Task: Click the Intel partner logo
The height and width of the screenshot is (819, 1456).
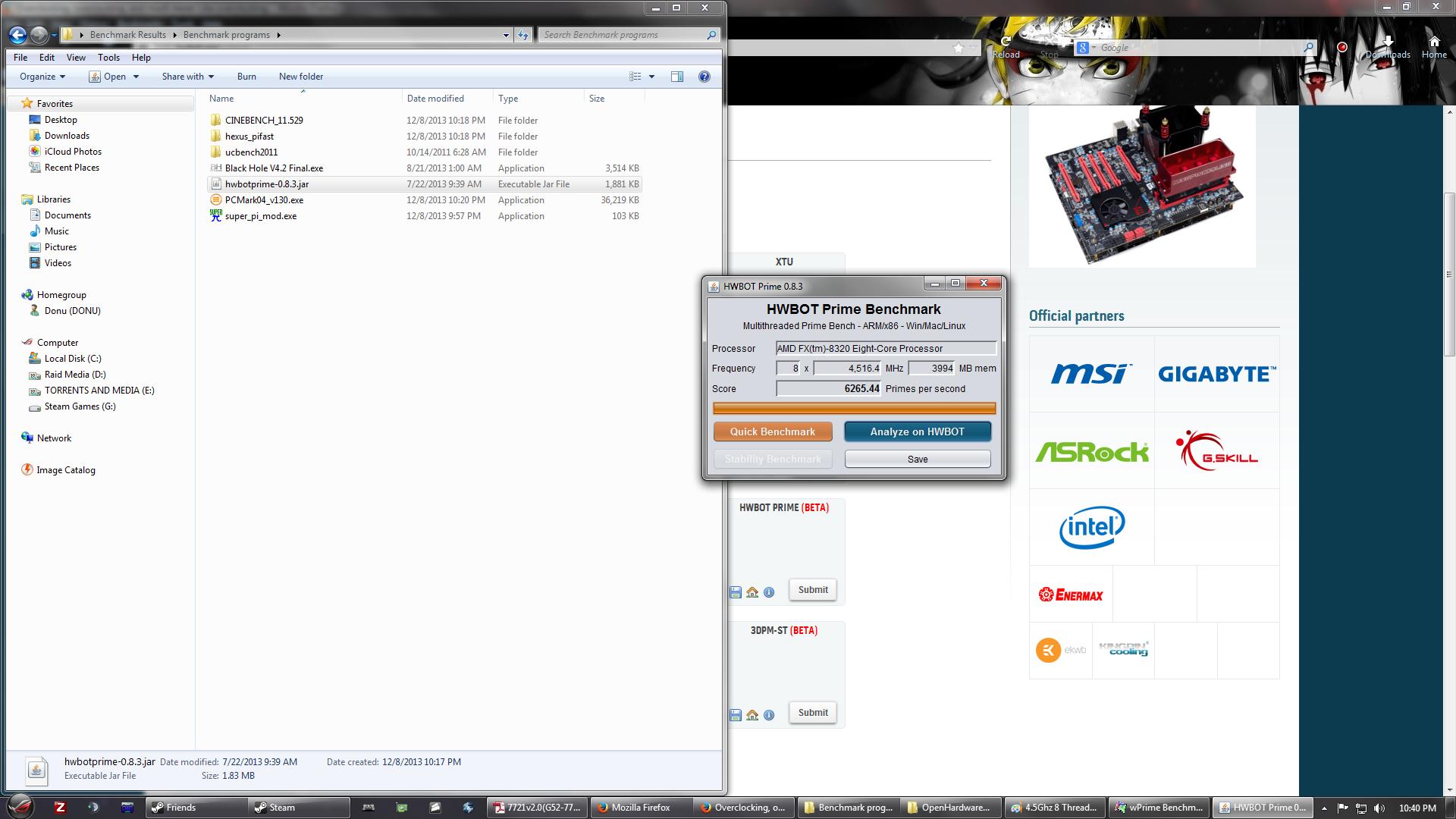Action: tap(1091, 527)
